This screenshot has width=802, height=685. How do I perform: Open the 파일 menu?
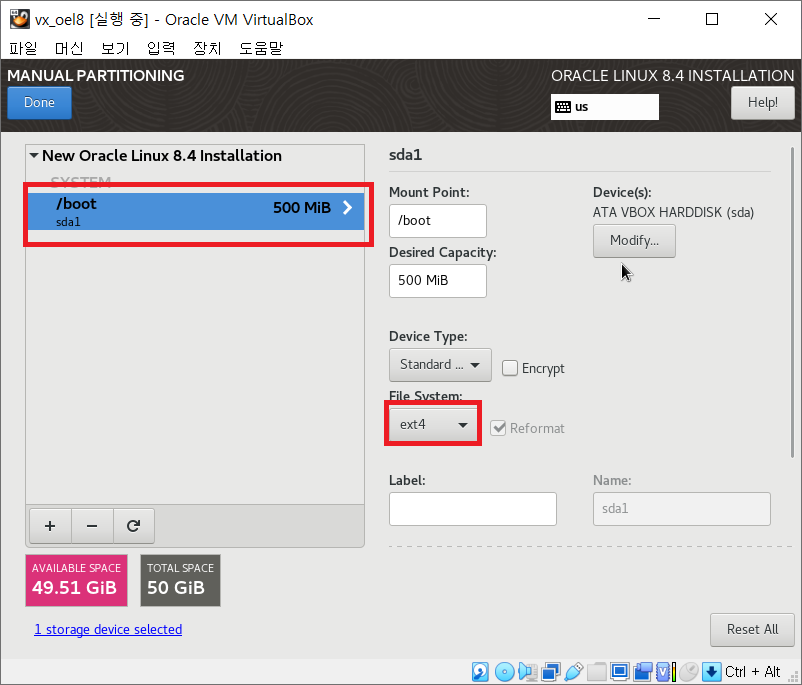click(23, 48)
